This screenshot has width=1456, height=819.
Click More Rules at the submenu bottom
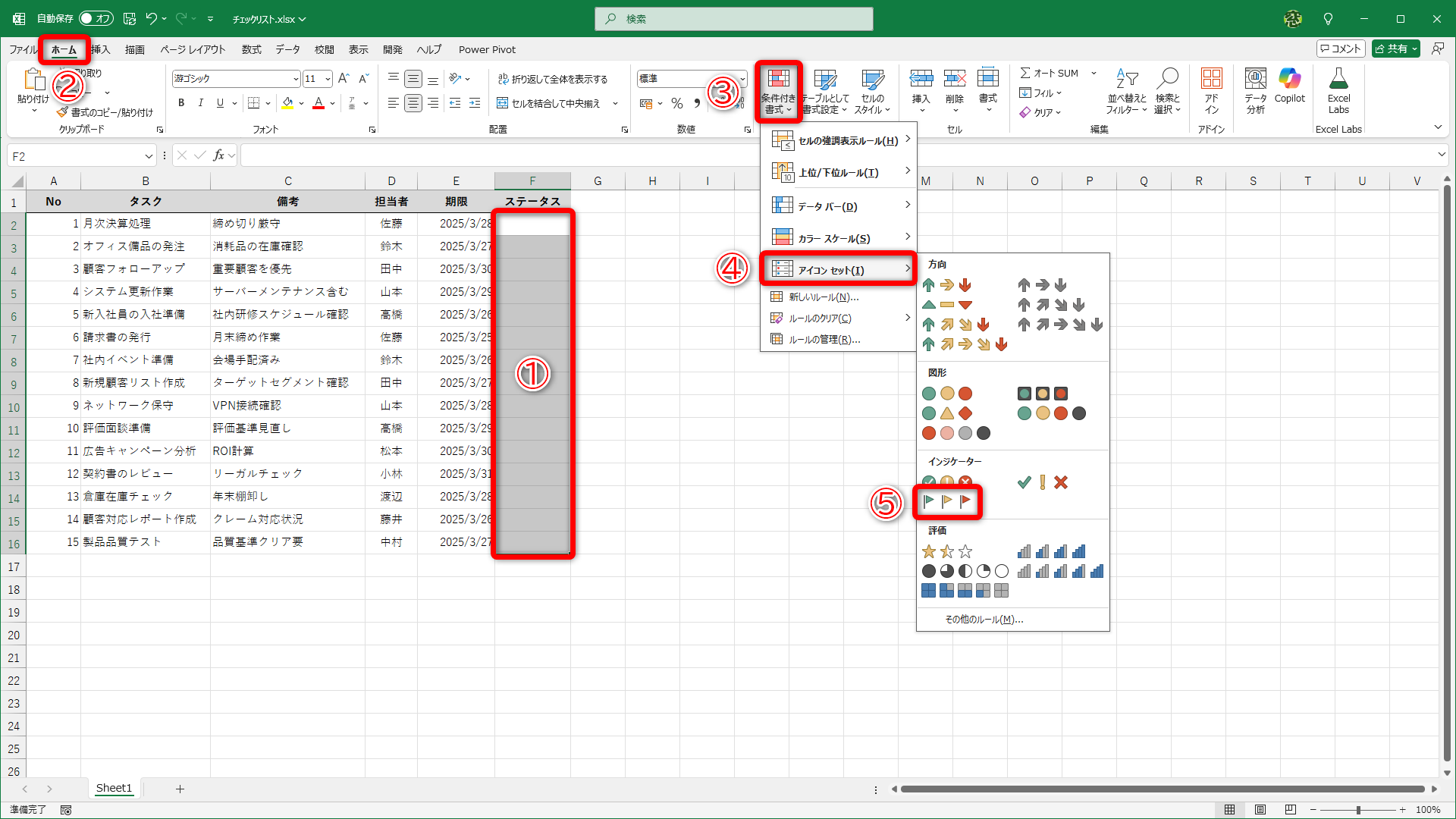984,620
